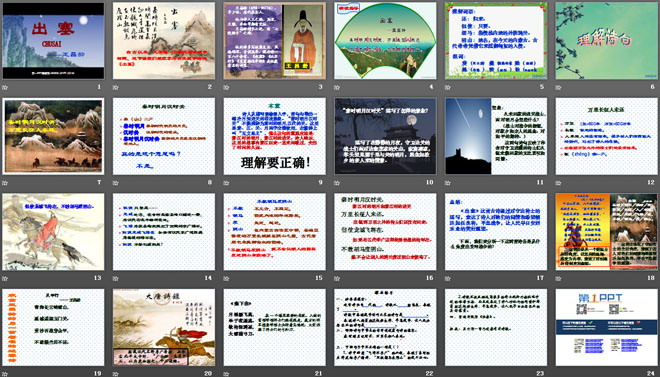Click the animation star icon under slide 16

[337, 278]
